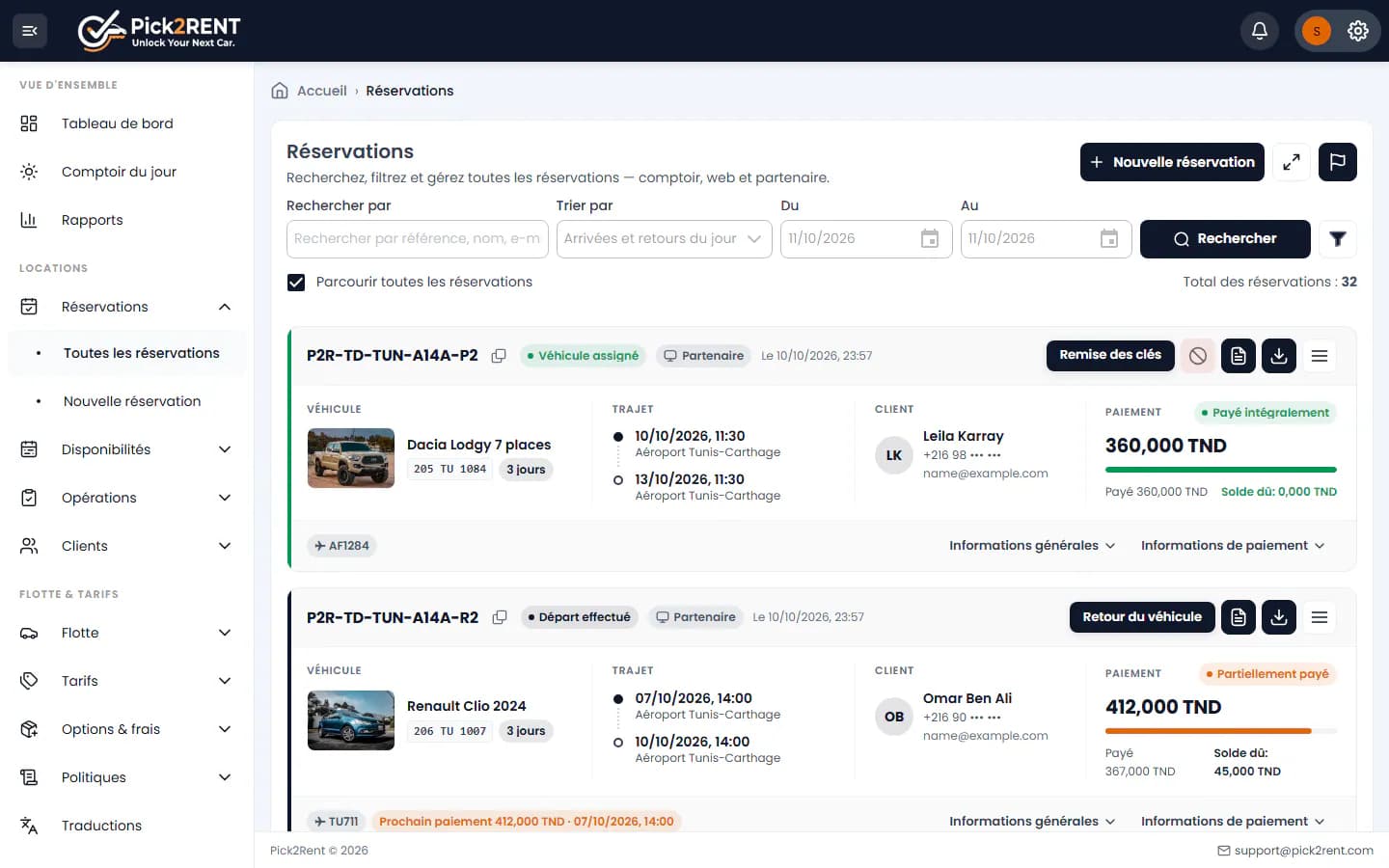
Task: Uncheck Parcourir toutes les réservations
Action: click(x=296, y=283)
